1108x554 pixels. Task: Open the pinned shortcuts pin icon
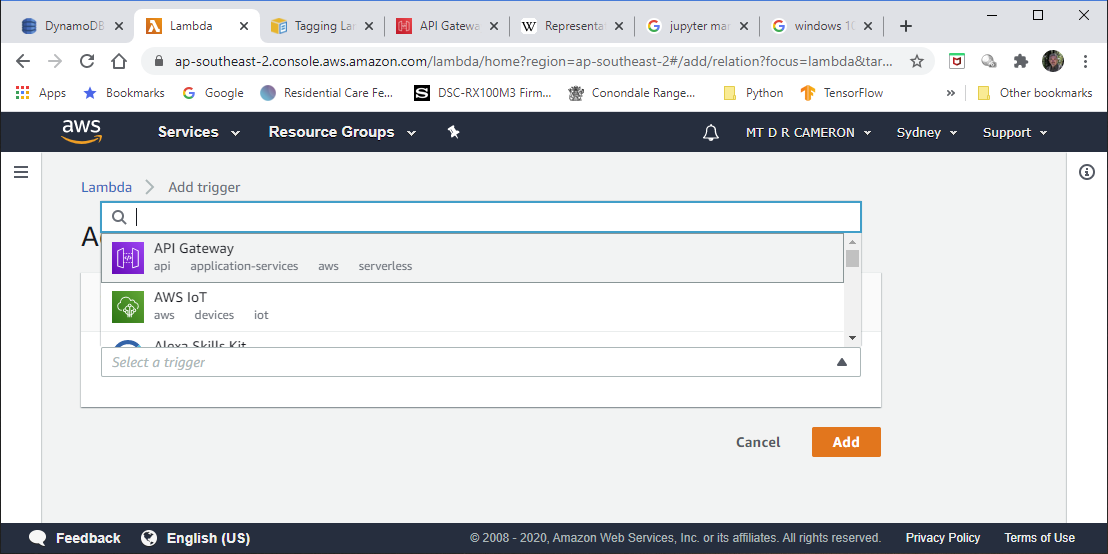[454, 132]
